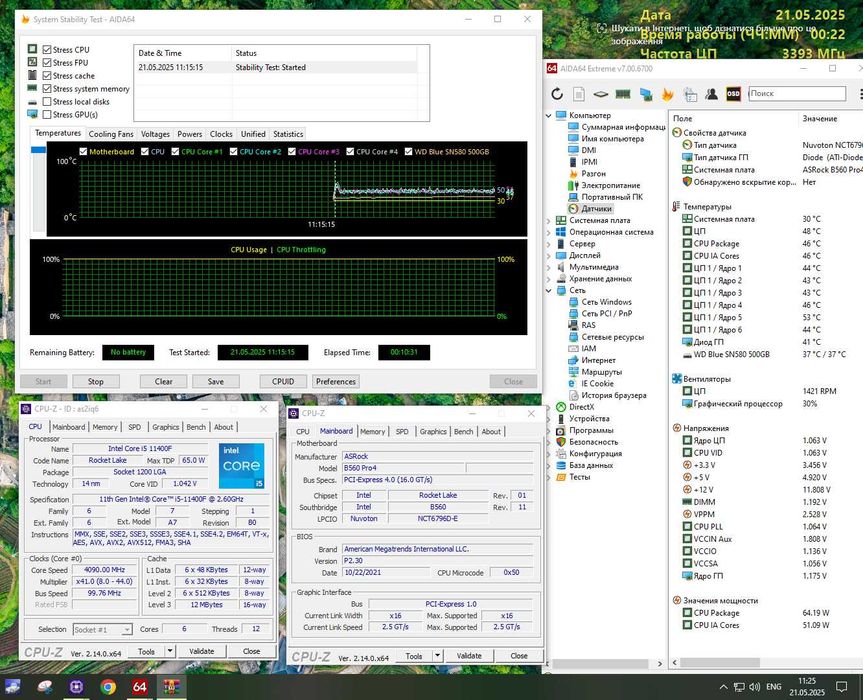Stop the stability test
Viewport: 863px width, 700px height.
[x=95, y=381]
